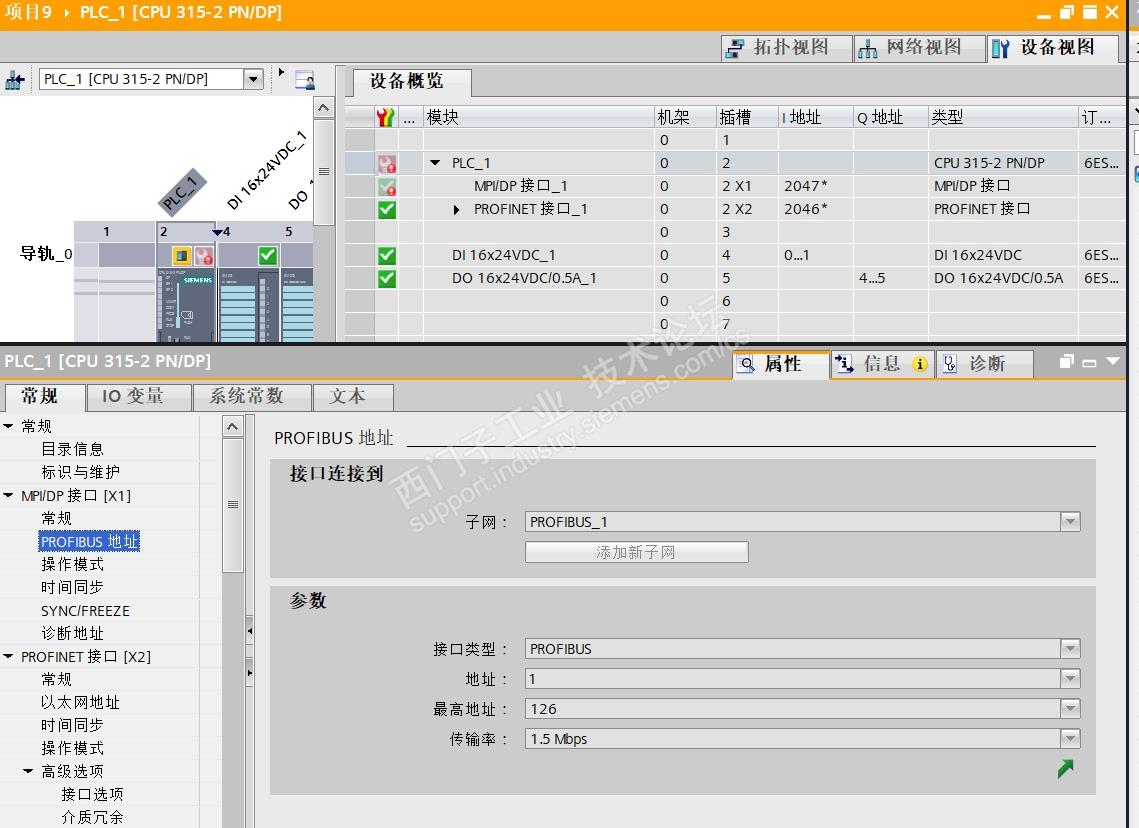Click the DO 16x24VDC/0.5A_1 row green check icon
The width and height of the screenshot is (1139, 828).
(387, 278)
